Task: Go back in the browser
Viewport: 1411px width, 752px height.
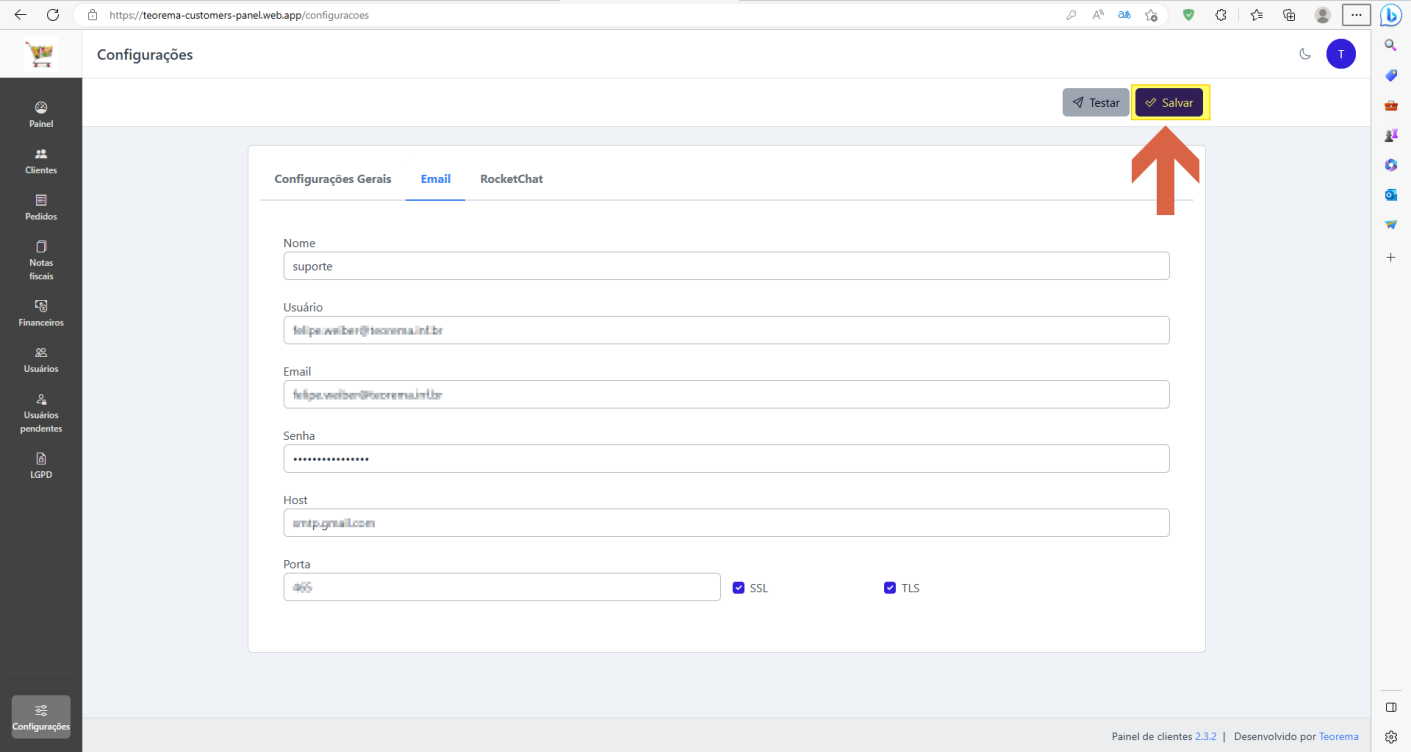Action: click(20, 15)
